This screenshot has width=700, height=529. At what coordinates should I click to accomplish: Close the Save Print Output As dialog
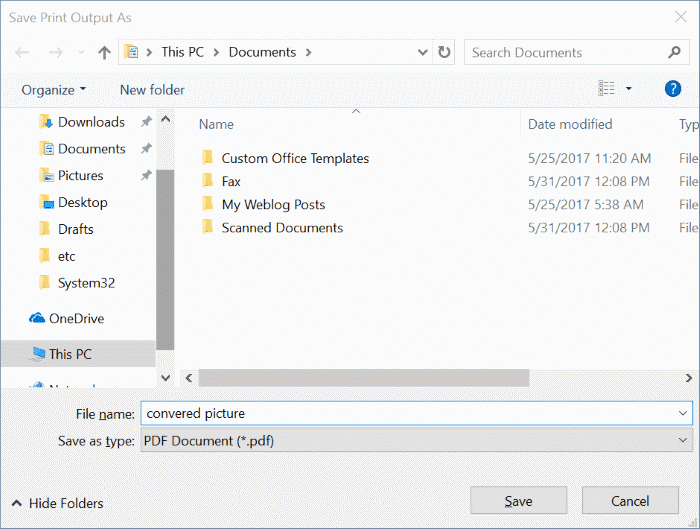pyautogui.click(x=680, y=17)
